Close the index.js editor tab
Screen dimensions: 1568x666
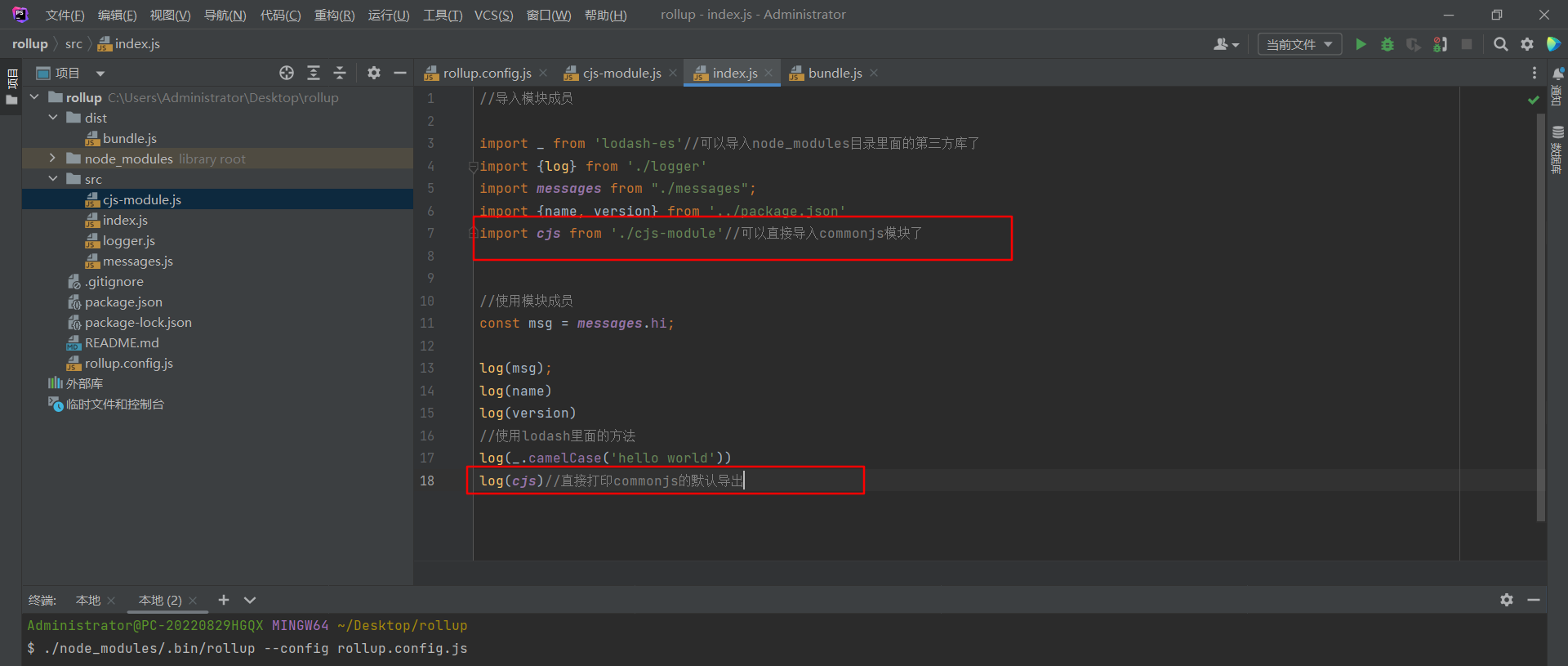click(x=768, y=73)
